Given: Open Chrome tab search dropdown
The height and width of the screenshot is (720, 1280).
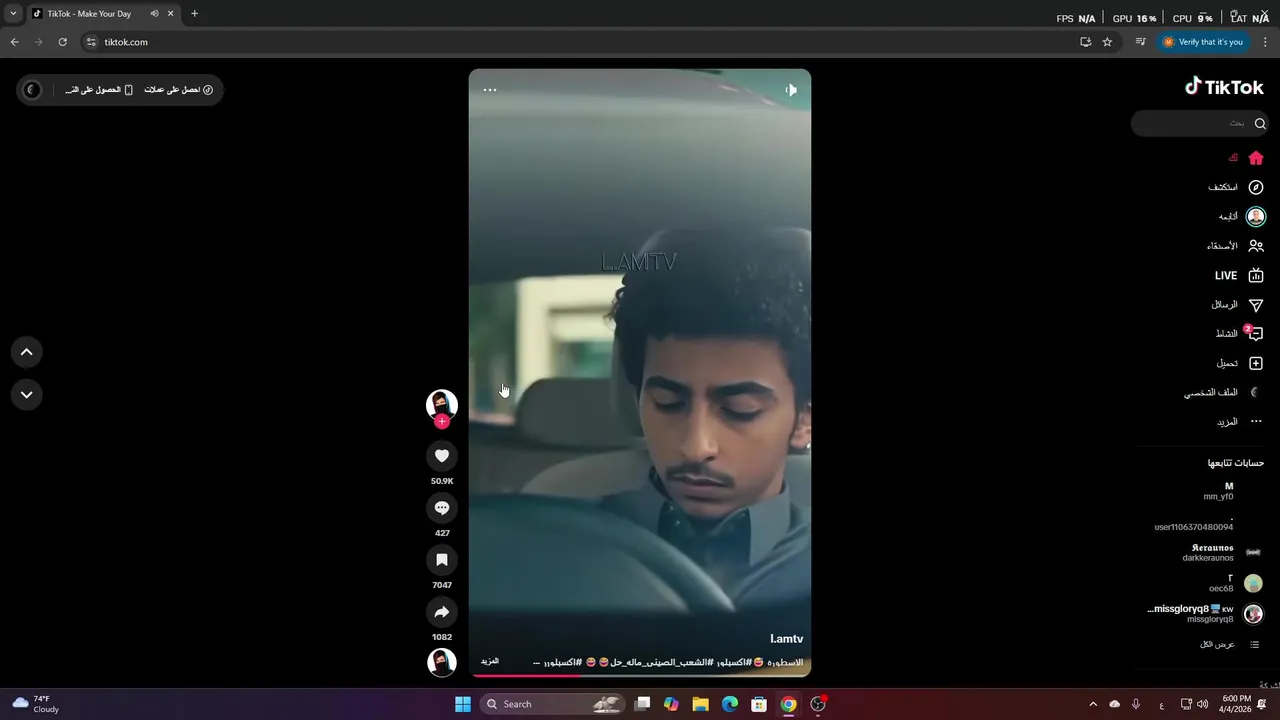Looking at the screenshot, I should coord(13,14).
